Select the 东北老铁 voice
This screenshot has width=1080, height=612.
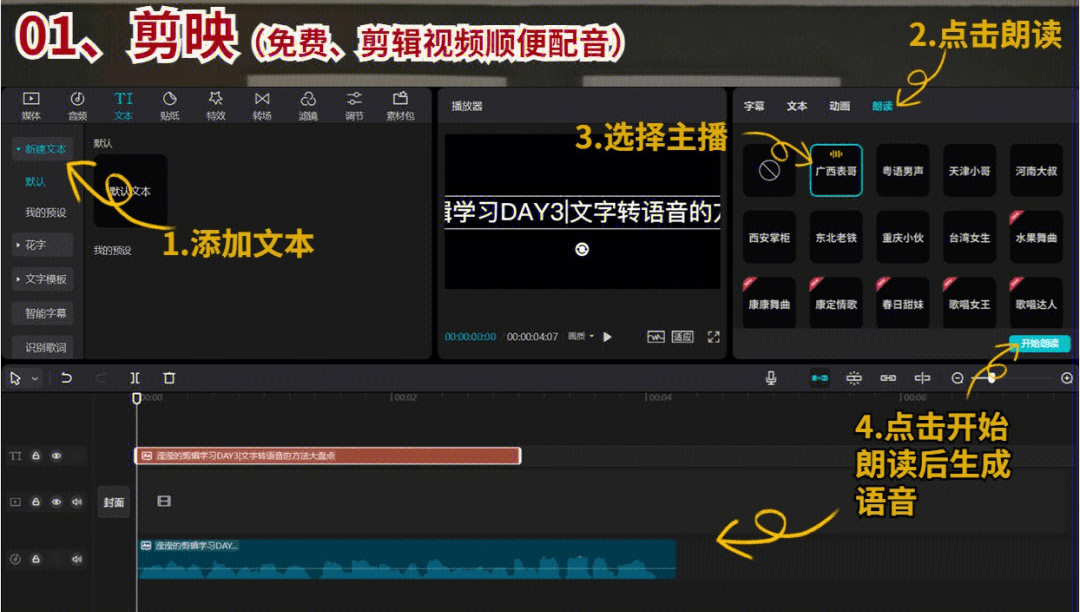(x=836, y=237)
